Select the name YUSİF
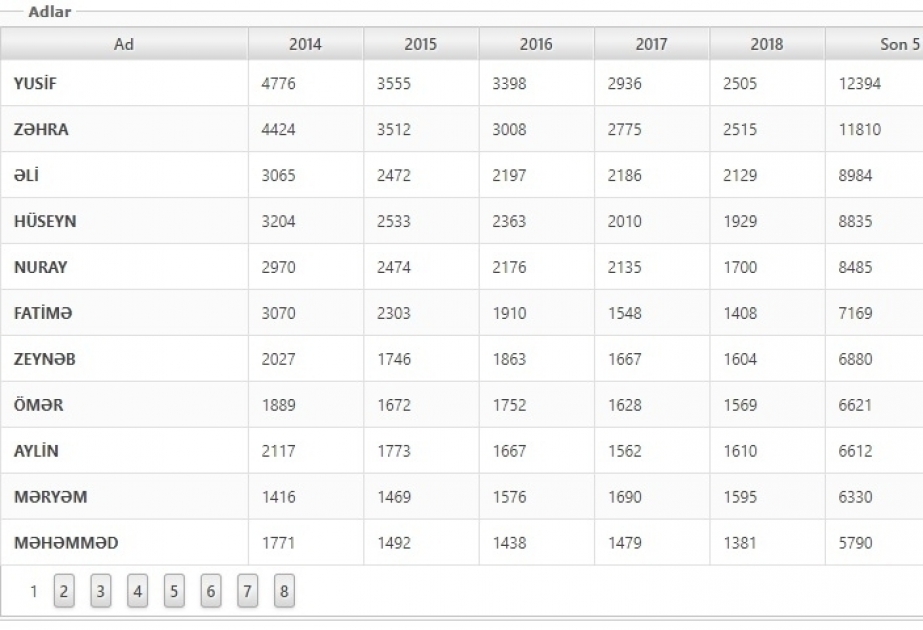This screenshot has width=923, height=630. (x=35, y=84)
